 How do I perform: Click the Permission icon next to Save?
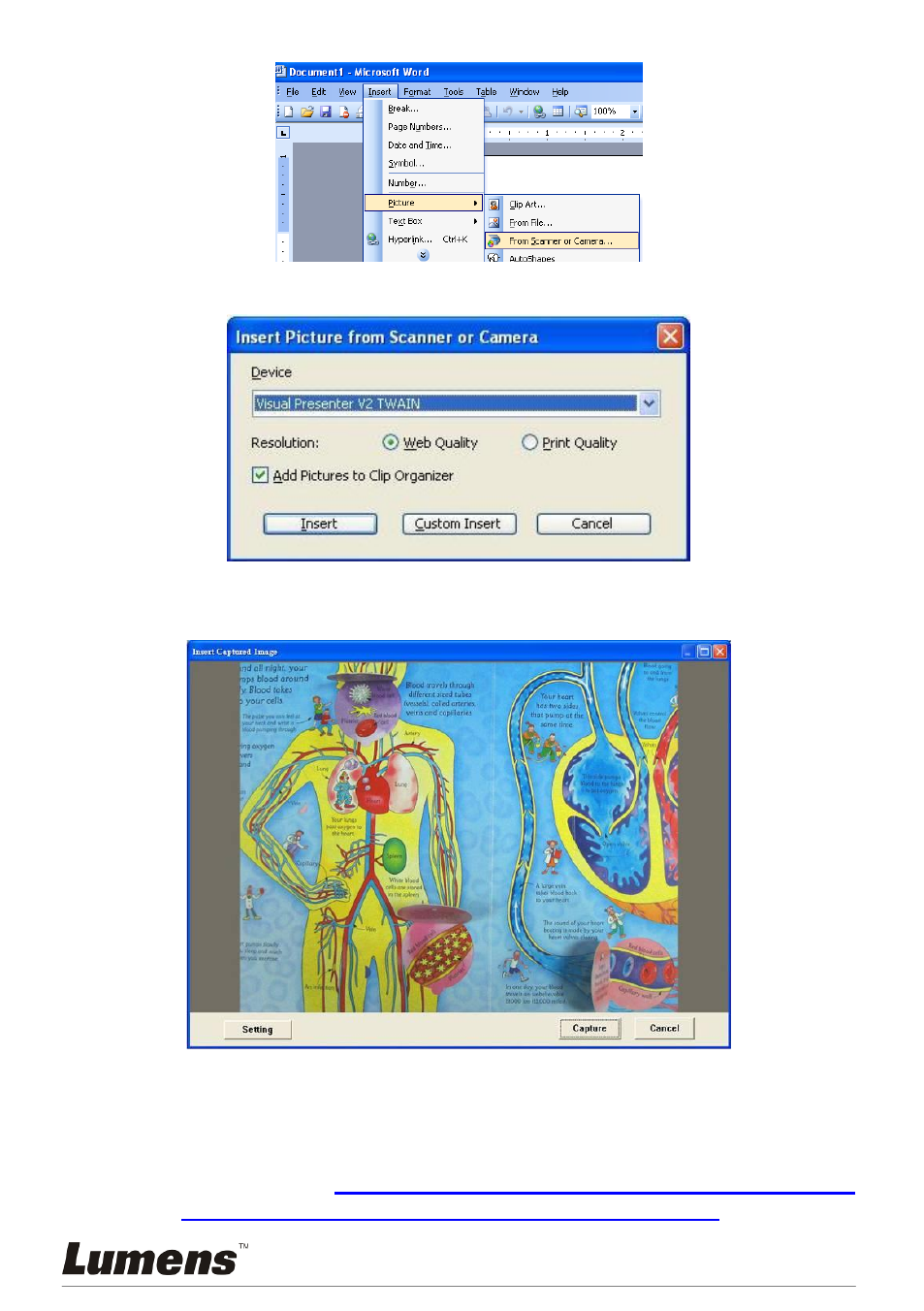(343, 112)
